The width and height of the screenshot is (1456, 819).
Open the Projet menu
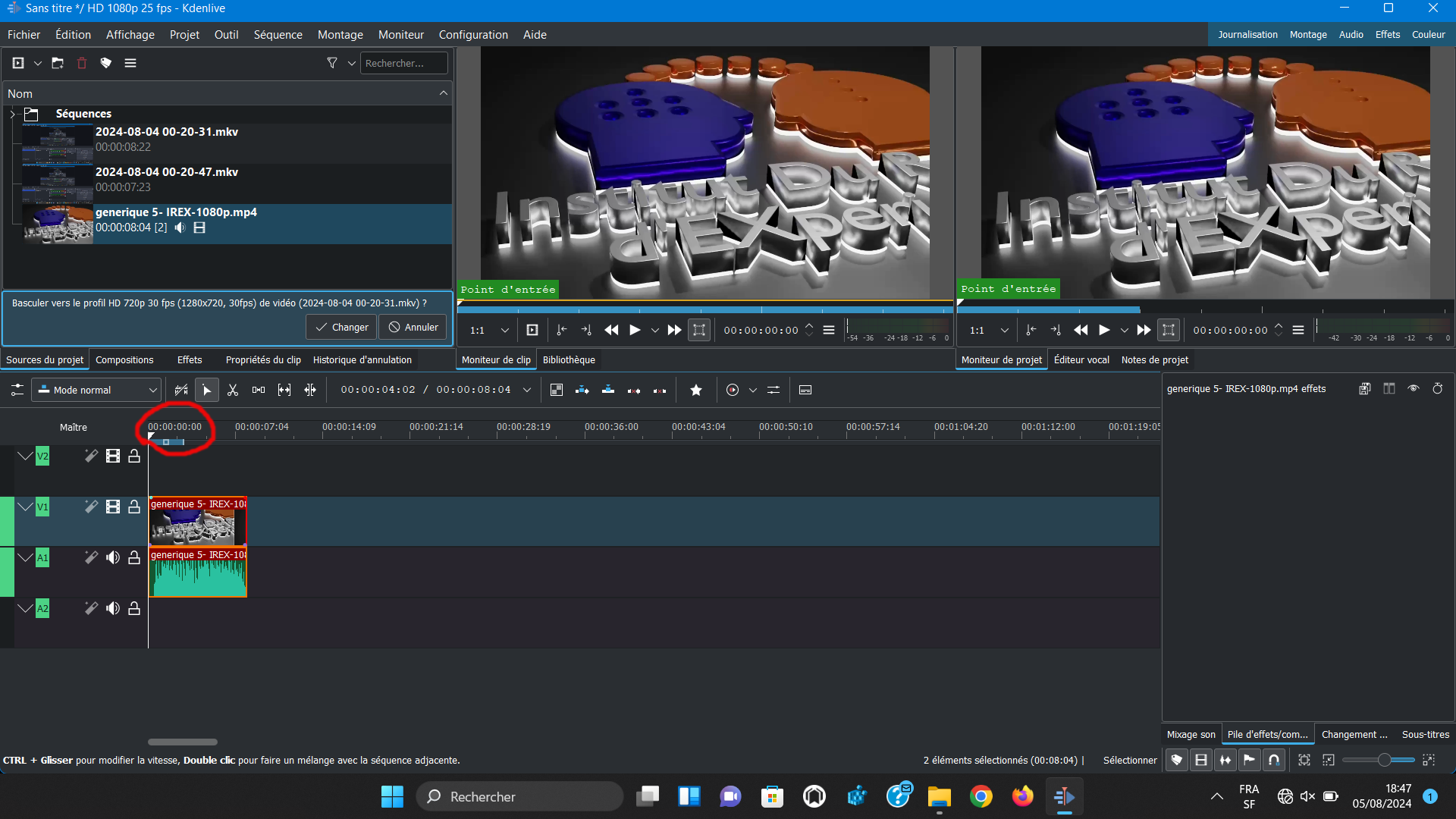click(184, 35)
